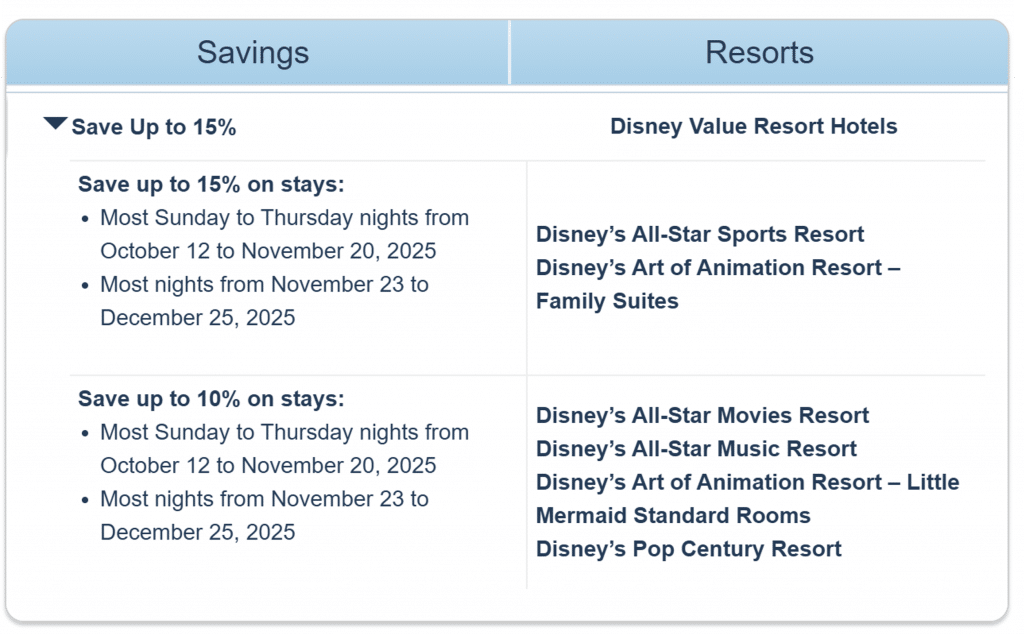The image size is (1024, 636).
Task: Select the Save Up to 15% heading
Action: [153, 127]
